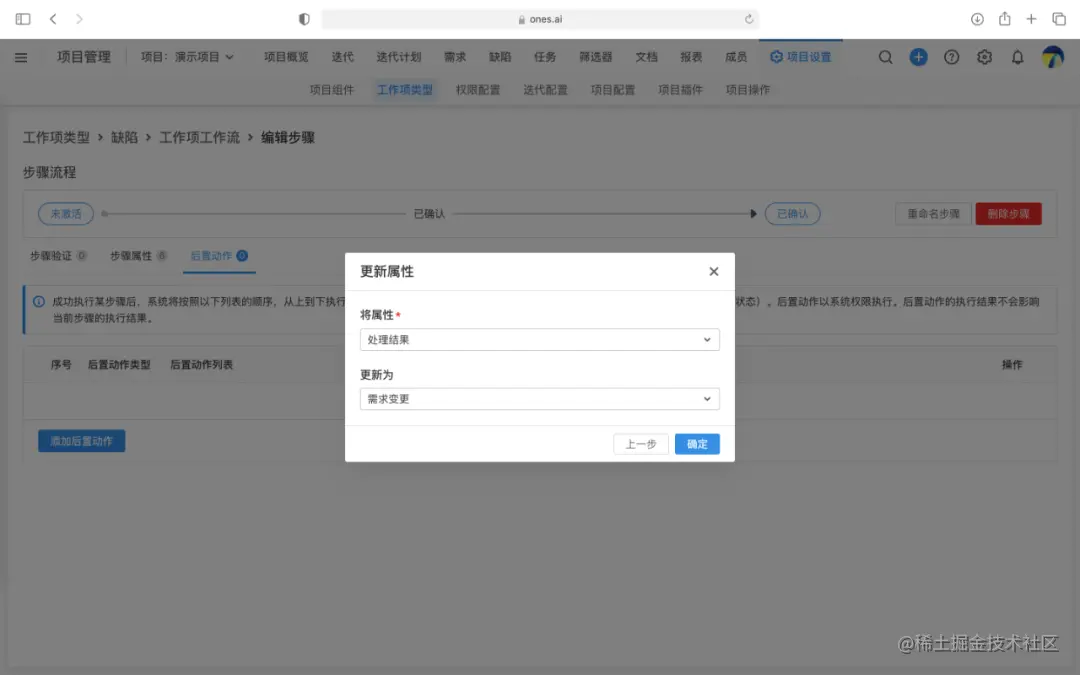The width and height of the screenshot is (1080, 675).
Task: Click the blue plus create icon
Action: pyautogui.click(x=918, y=57)
